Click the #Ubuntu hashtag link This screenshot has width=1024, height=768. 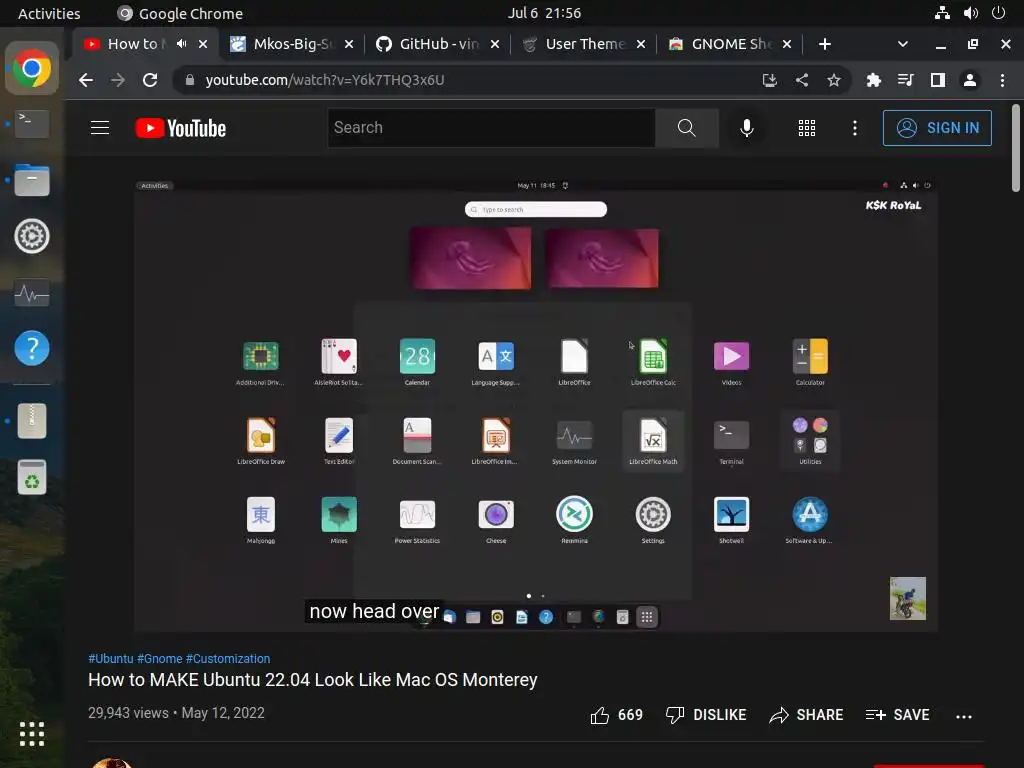[110, 658]
